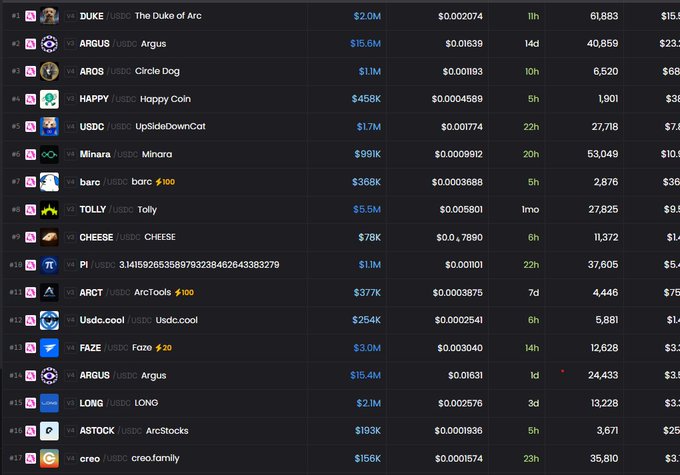Click transactions "61,883" for DUKE
This screenshot has width=680, height=475.
click(x=604, y=16)
